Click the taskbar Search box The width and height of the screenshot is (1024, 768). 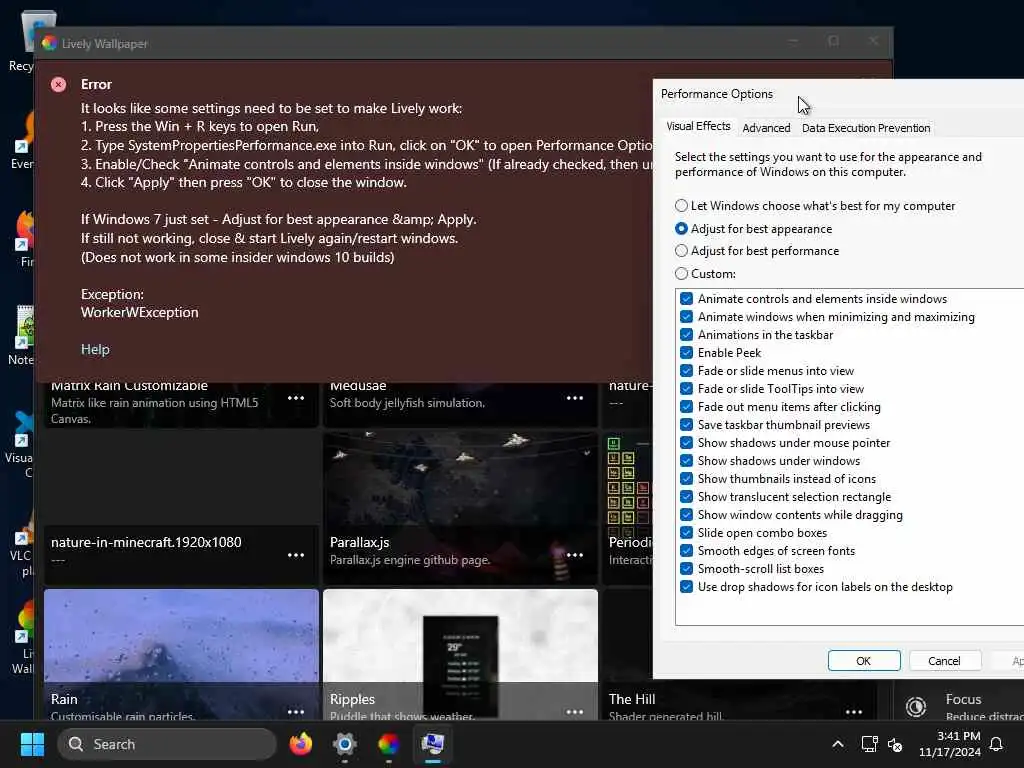[x=167, y=744]
